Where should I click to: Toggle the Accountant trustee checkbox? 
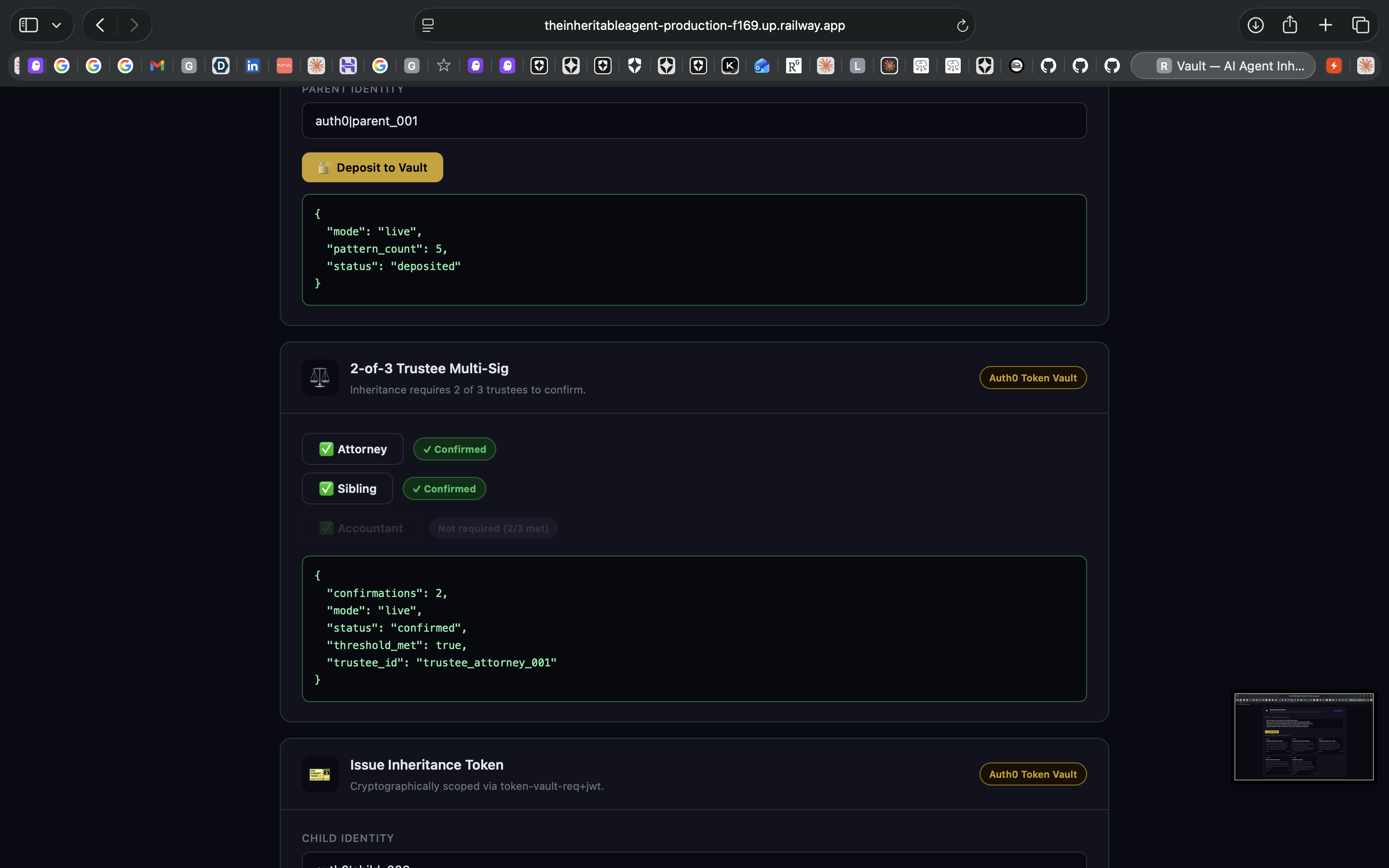click(326, 528)
